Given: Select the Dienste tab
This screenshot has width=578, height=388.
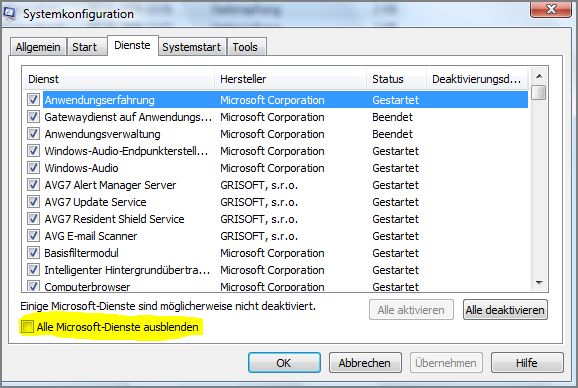Looking at the screenshot, I should coord(132,45).
